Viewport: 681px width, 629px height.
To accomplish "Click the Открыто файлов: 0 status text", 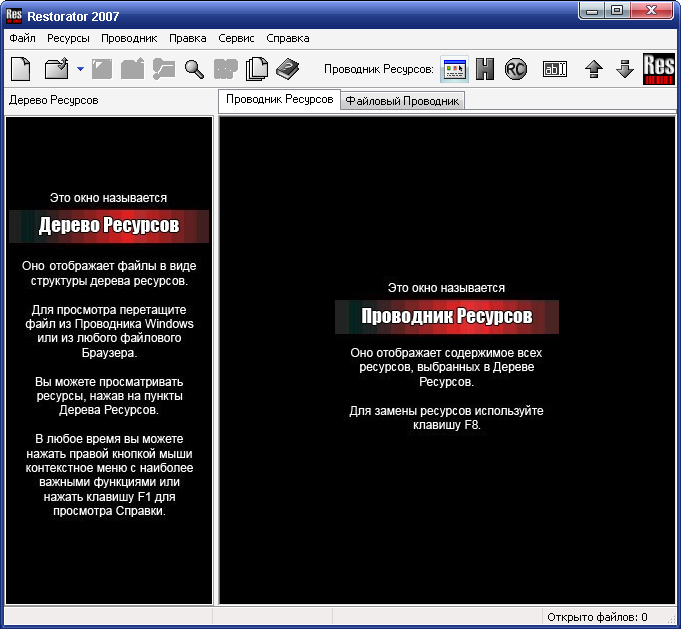I will point(597,617).
